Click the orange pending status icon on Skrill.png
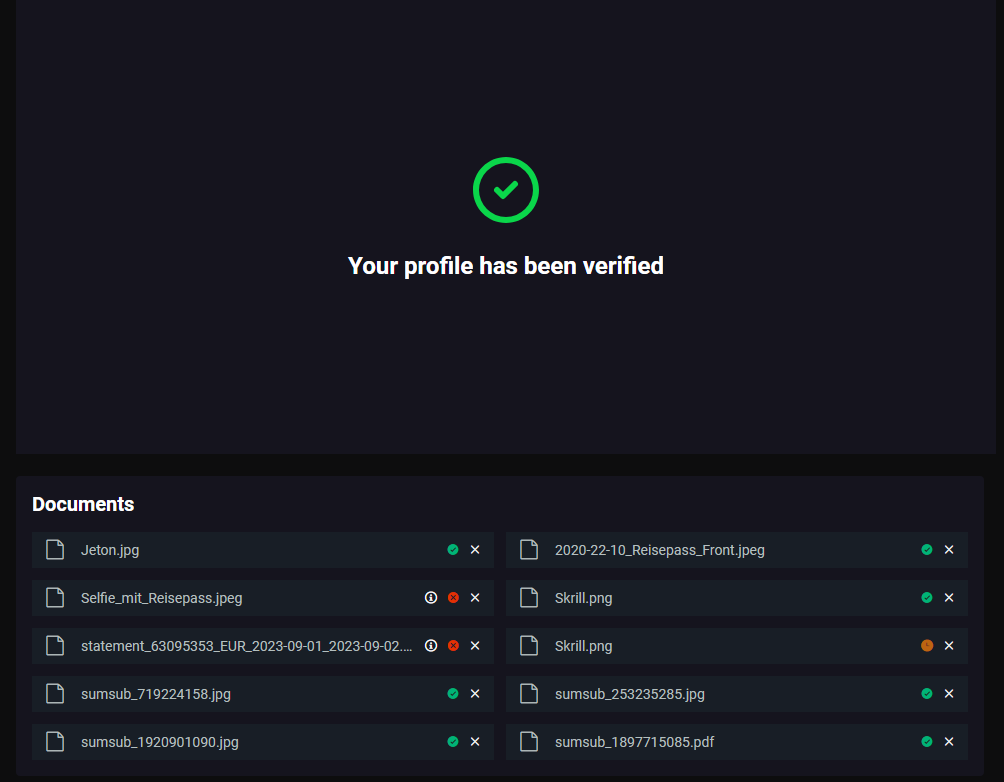This screenshot has height=782, width=1004. tap(927, 646)
